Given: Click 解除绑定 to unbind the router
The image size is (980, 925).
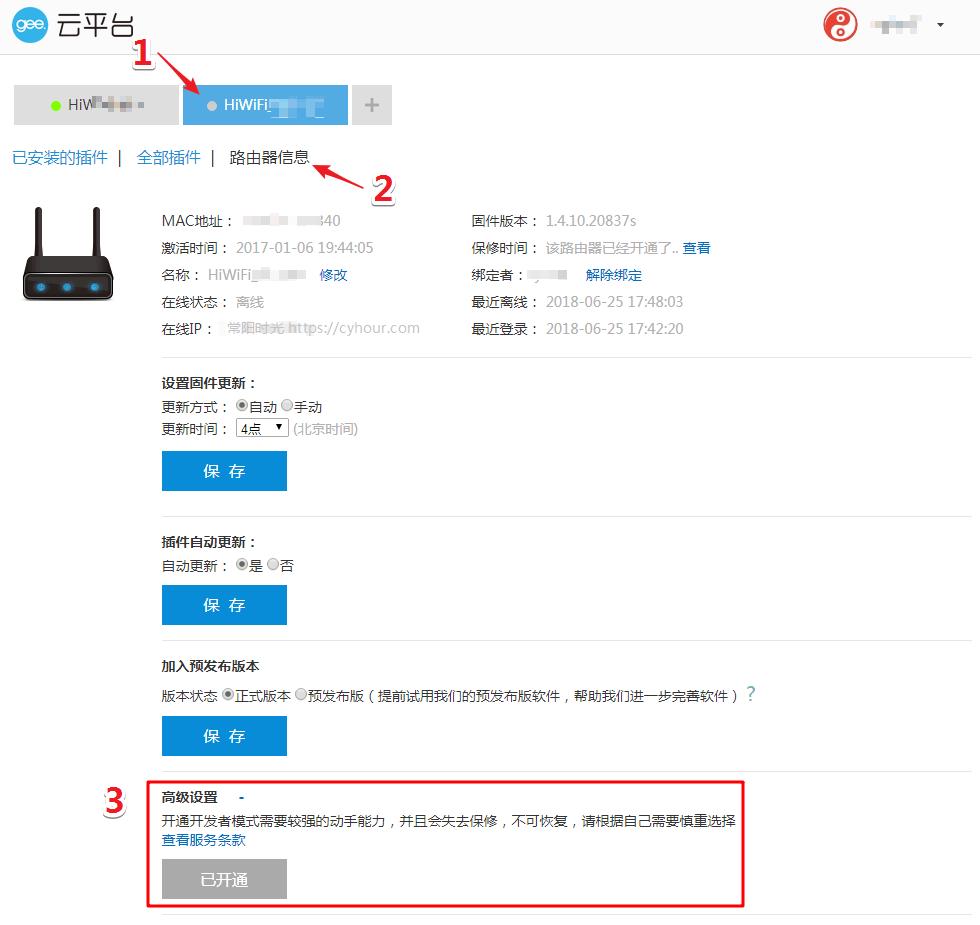Looking at the screenshot, I should tap(614, 274).
